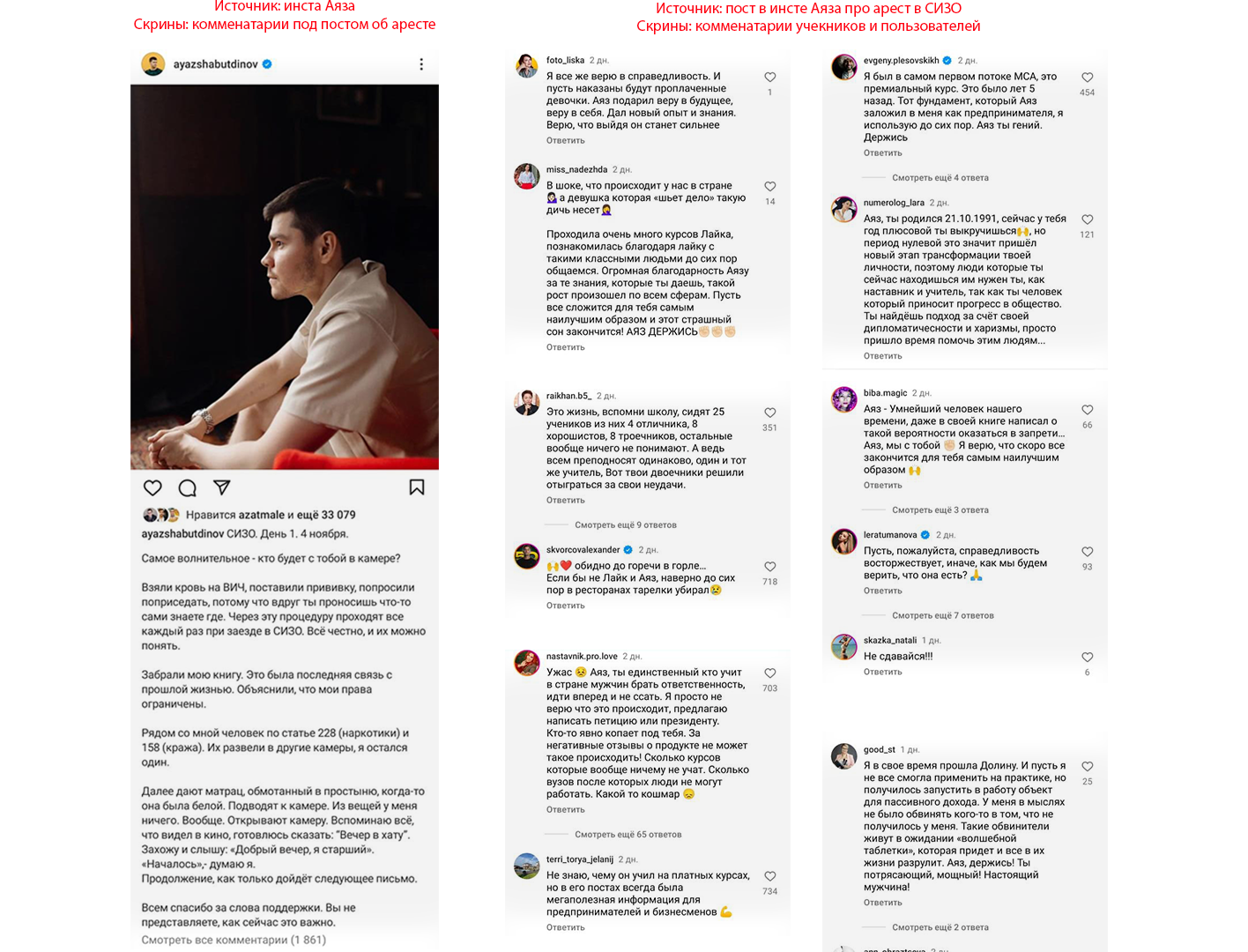
Task: Click the post photo of the seated man
Action: tap(285, 277)
